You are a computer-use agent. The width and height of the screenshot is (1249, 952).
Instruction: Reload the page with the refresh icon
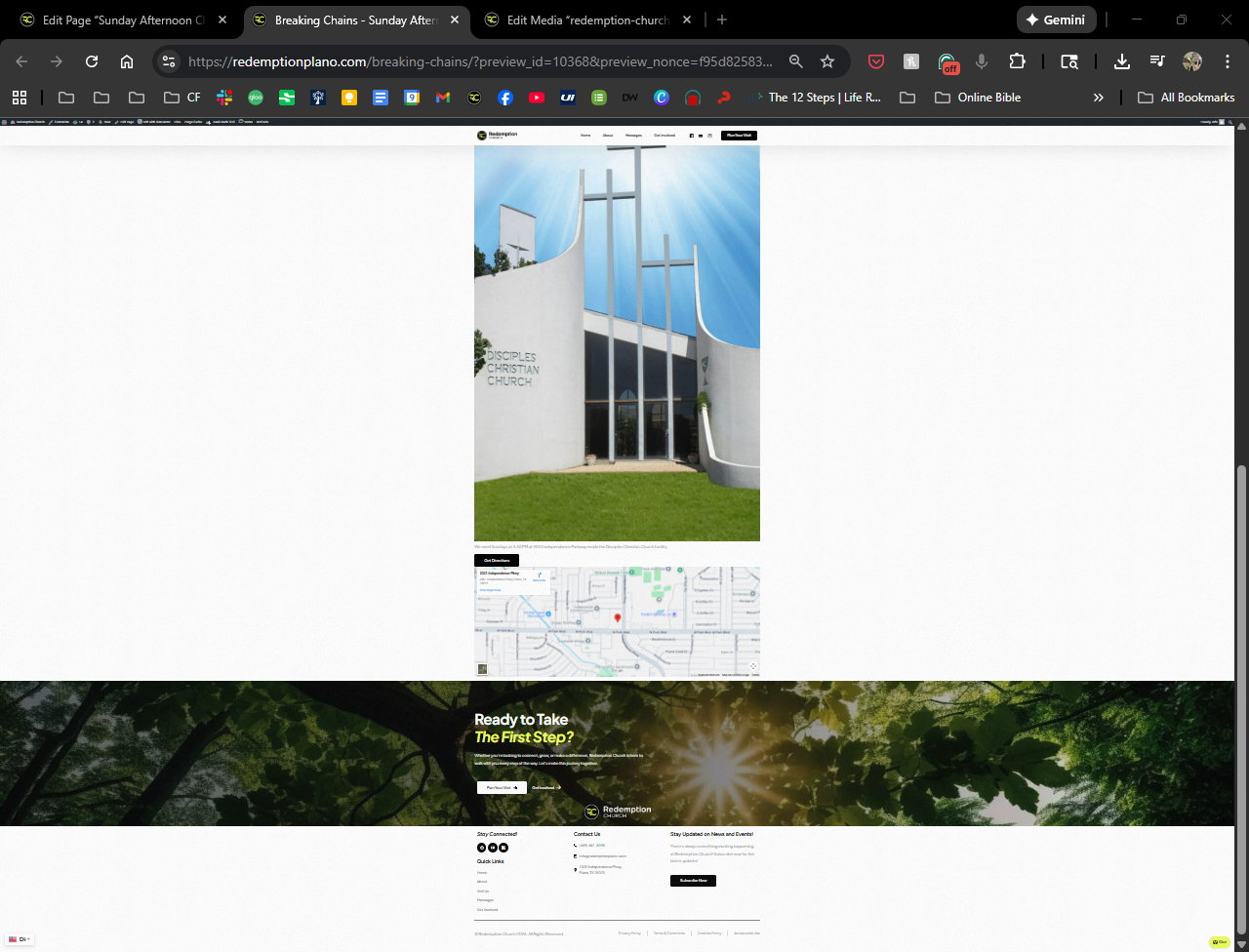coord(92,61)
